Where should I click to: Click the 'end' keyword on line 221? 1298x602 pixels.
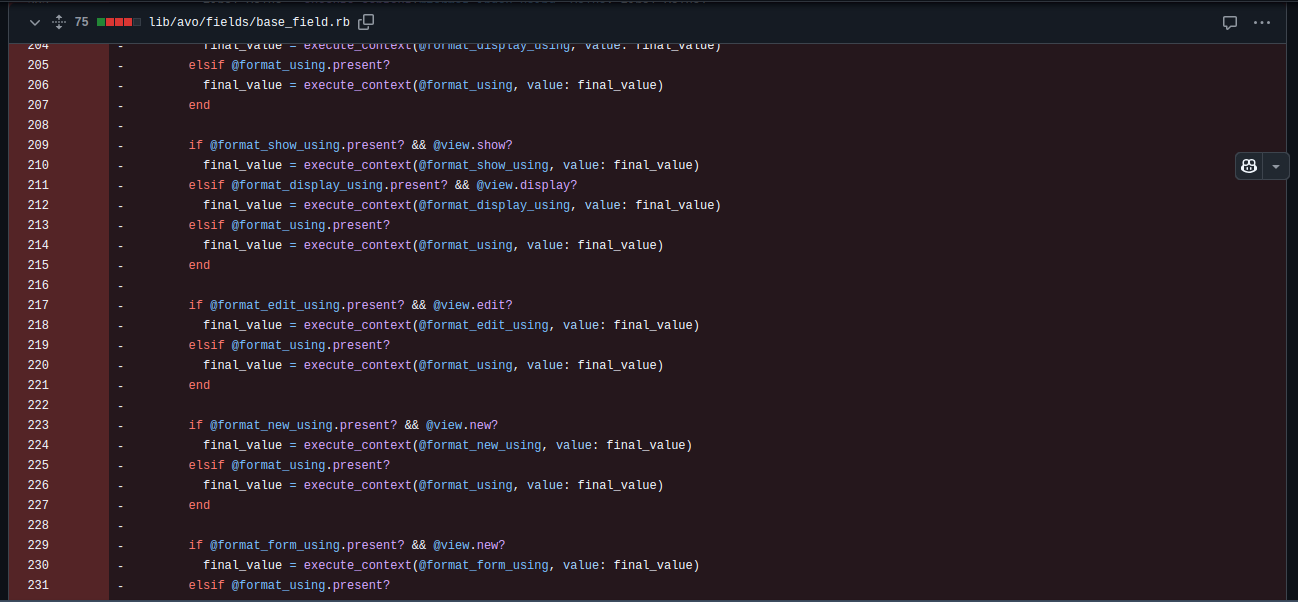coord(199,385)
